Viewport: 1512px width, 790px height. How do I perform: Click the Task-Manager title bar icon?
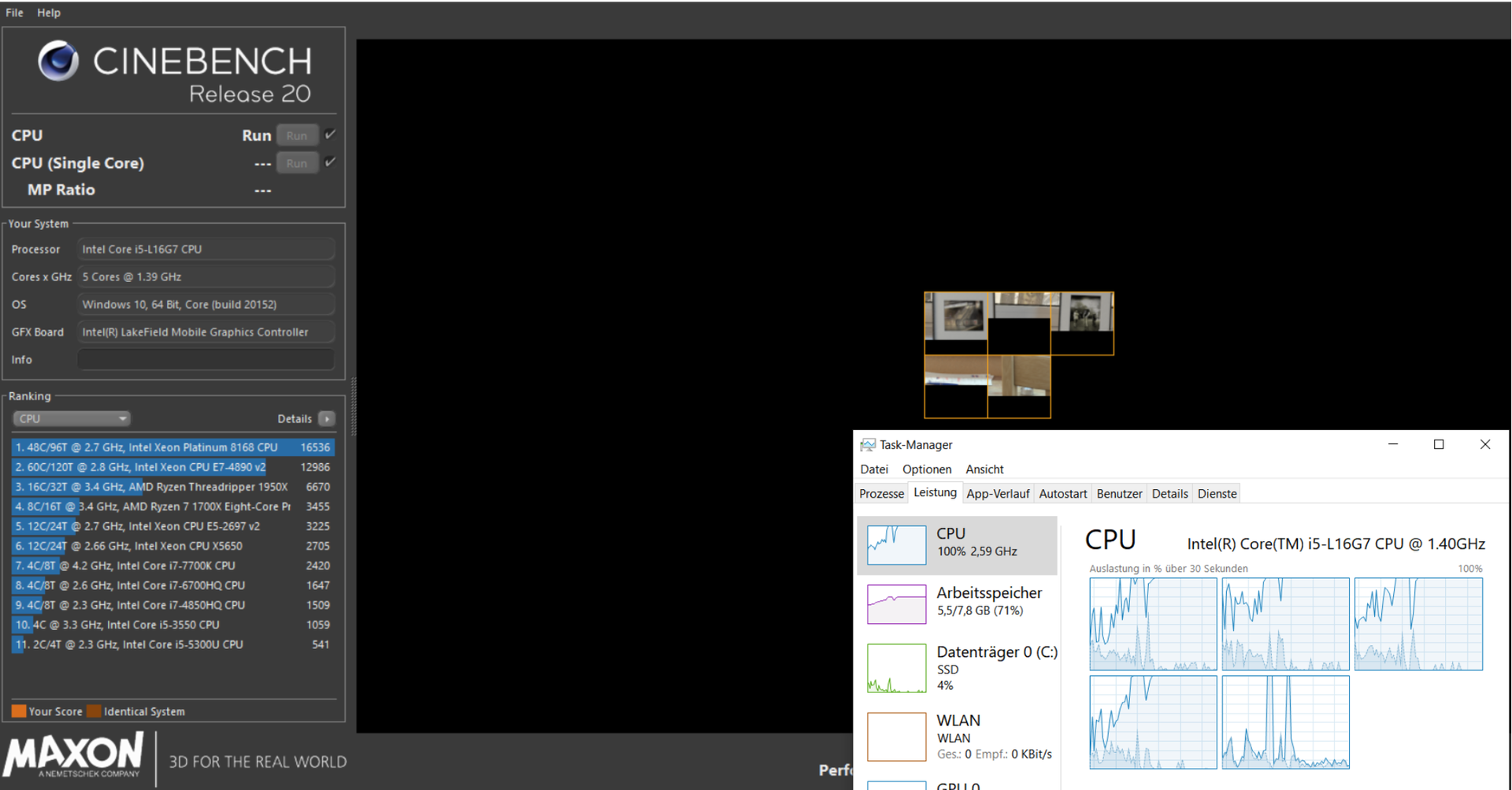(868, 445)
